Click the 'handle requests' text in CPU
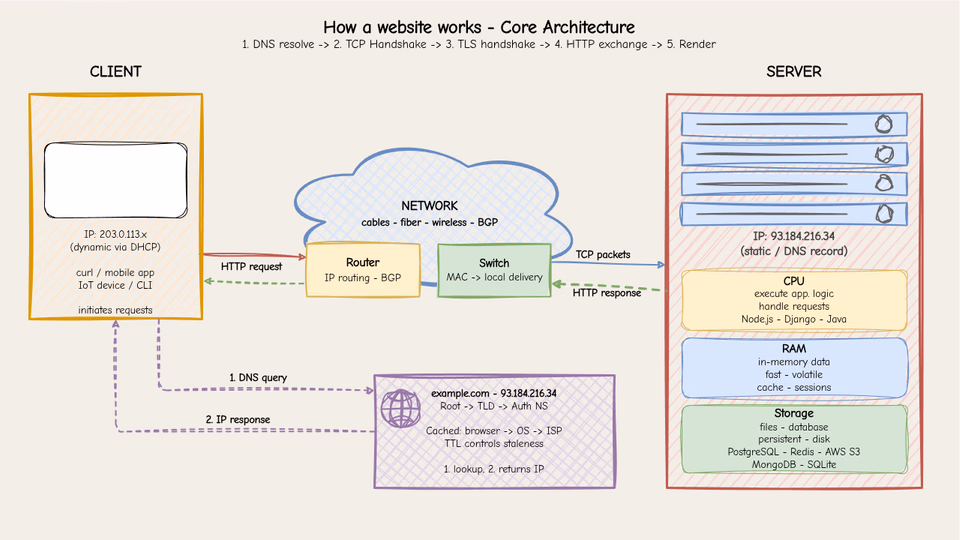Viewport: 960px width, 540px height. pos(794,306)
